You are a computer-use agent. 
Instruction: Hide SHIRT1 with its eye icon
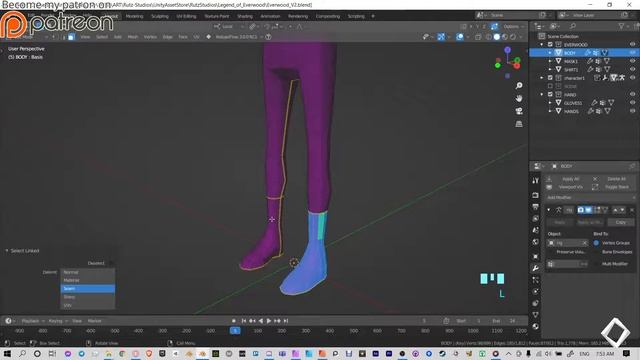632,70
